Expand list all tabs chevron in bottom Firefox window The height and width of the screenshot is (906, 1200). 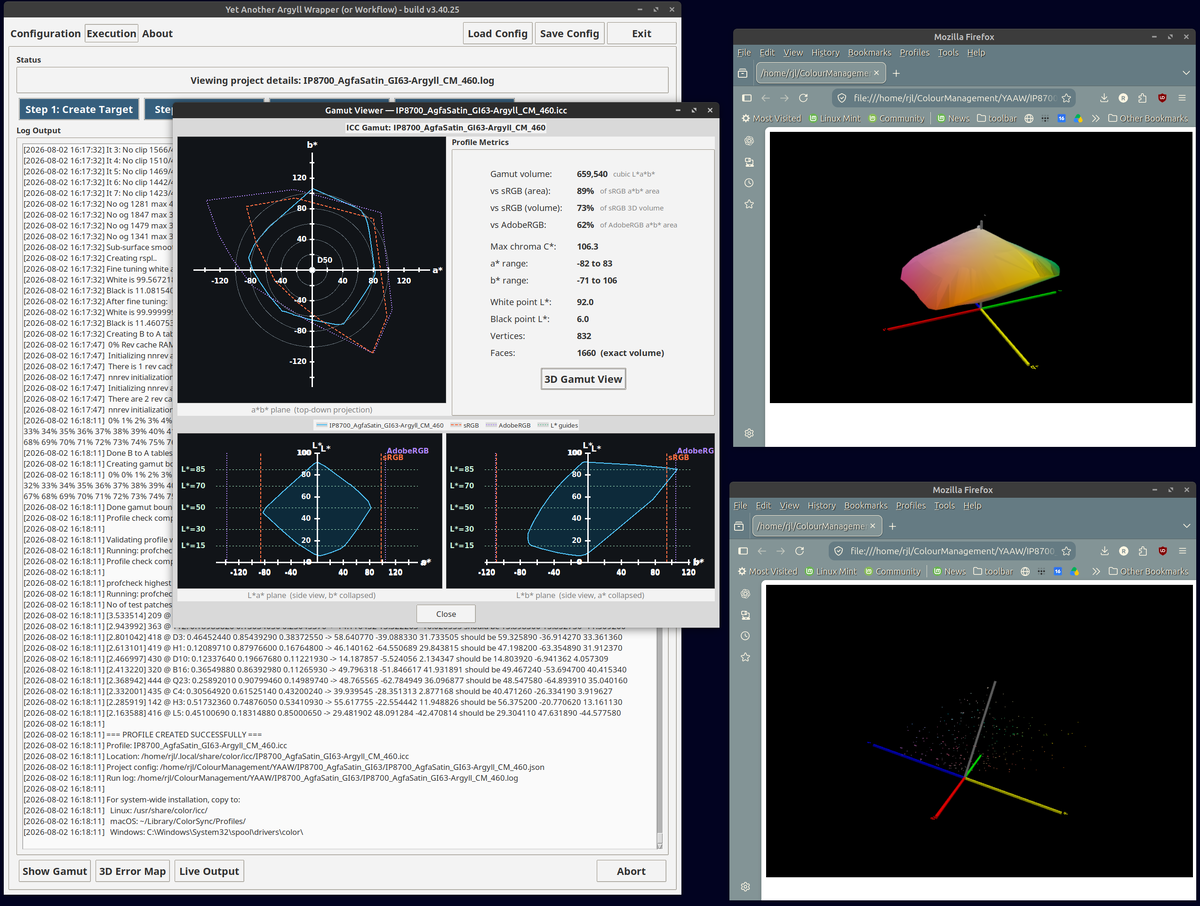(x=1186, y=526)
